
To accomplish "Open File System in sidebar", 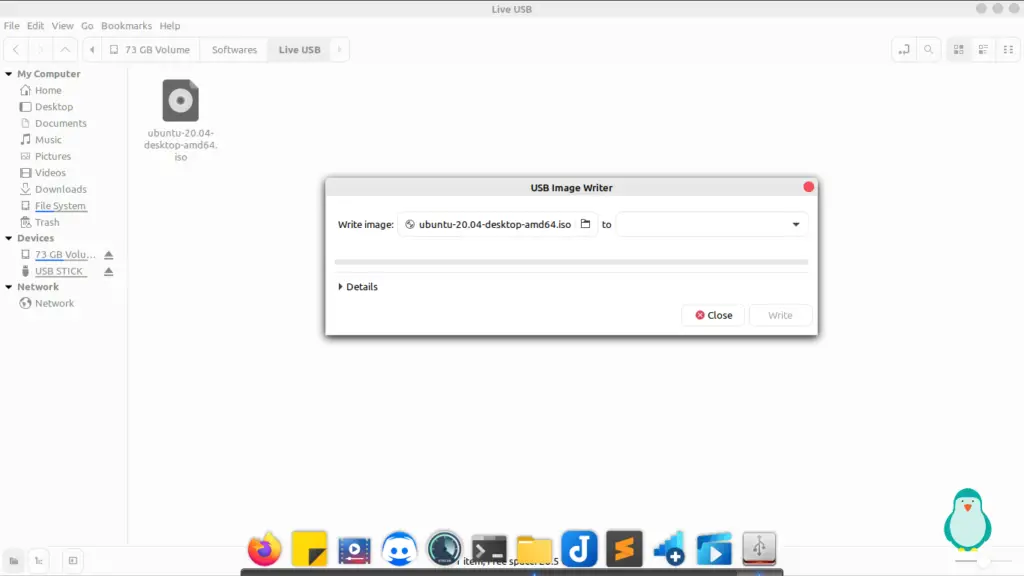I will (x=60, y=206).
